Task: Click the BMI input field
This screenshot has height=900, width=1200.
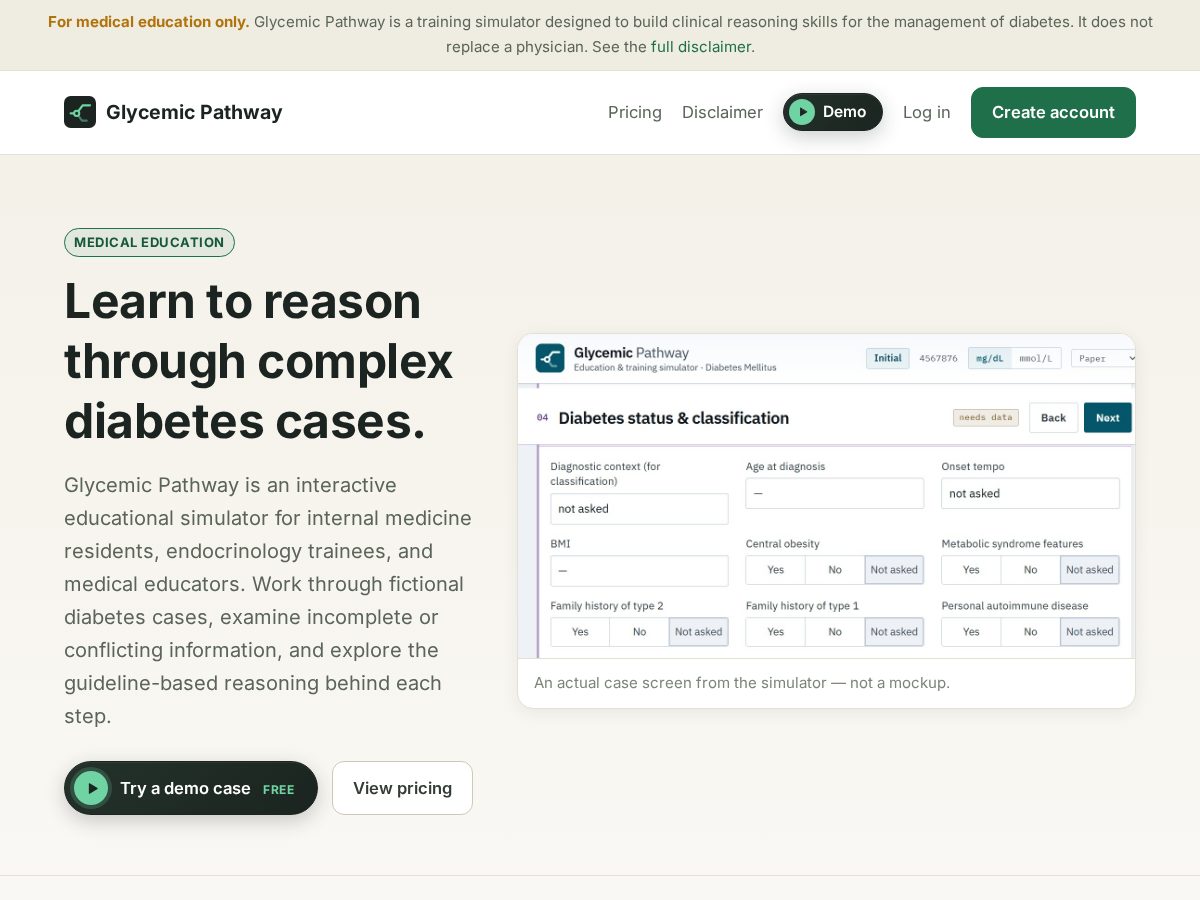Action: (x=639, y=570)
